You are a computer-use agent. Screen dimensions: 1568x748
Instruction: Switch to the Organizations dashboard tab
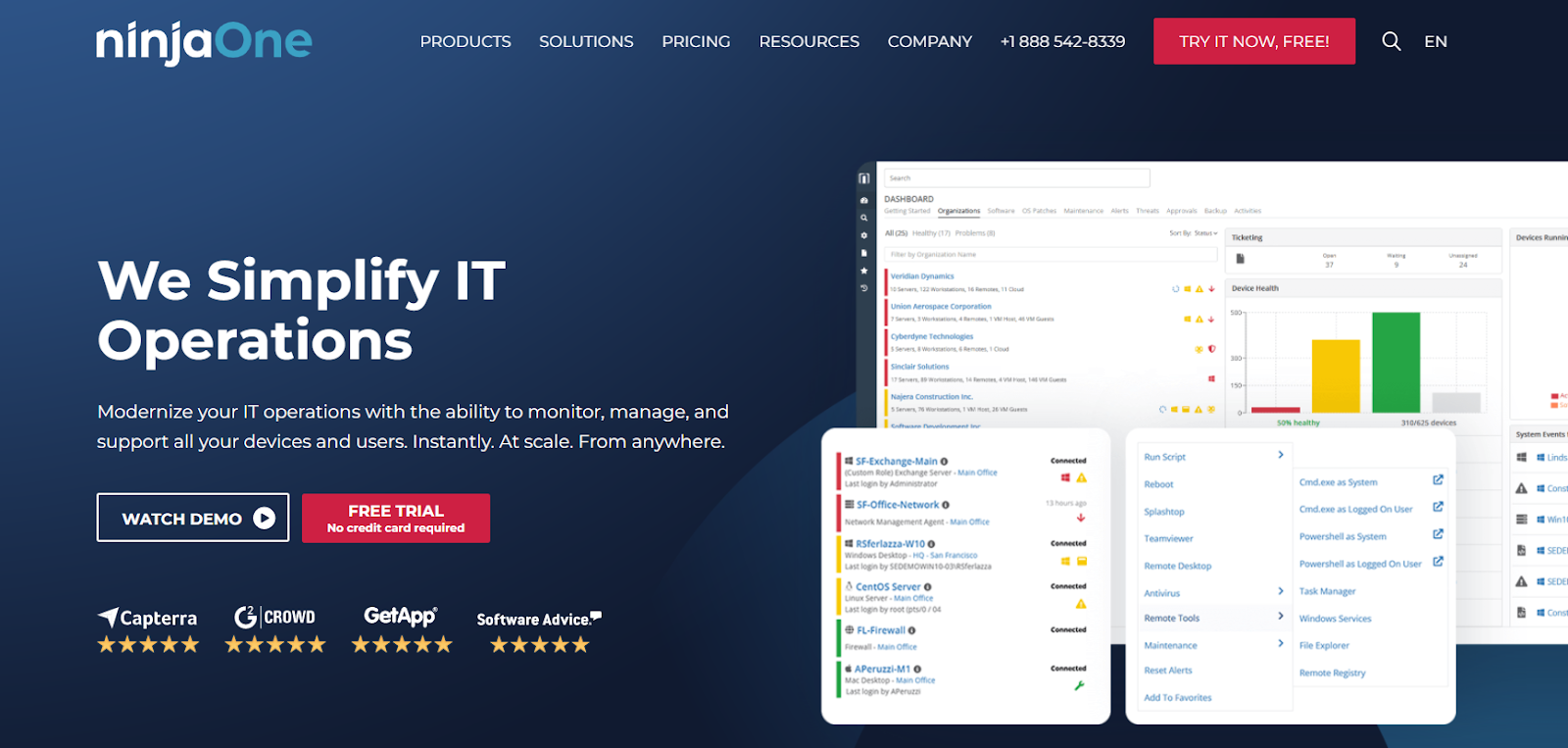[x=958, y=211]
